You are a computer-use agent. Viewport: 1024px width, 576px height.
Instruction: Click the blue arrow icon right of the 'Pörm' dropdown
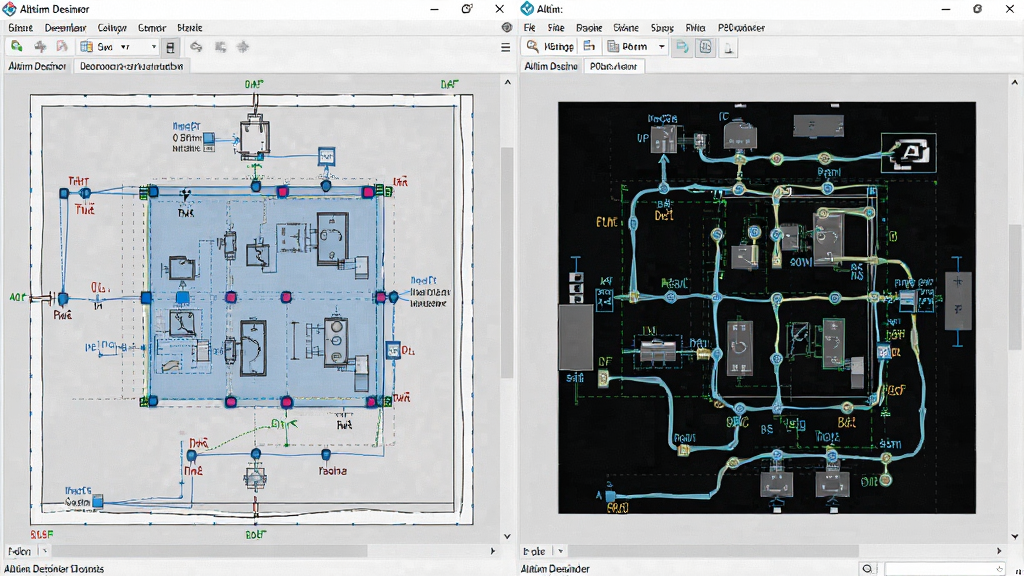click(x=682, y=47)
